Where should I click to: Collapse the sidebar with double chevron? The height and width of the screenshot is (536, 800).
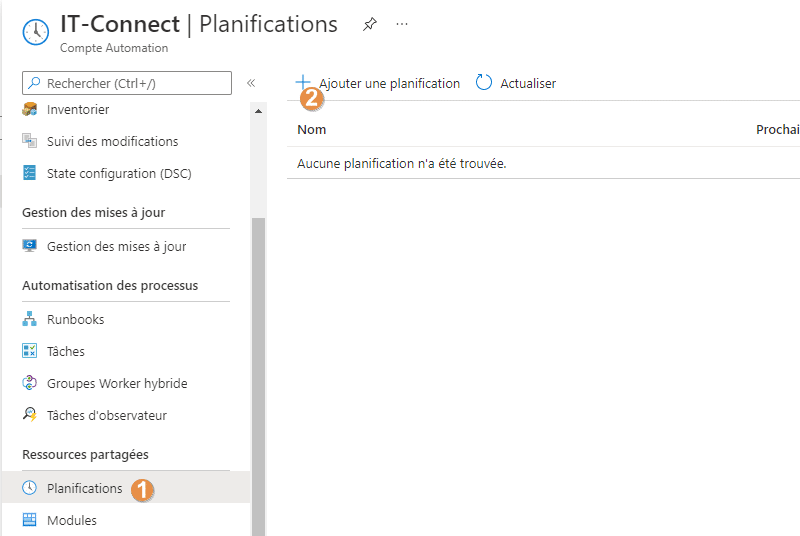251,83
